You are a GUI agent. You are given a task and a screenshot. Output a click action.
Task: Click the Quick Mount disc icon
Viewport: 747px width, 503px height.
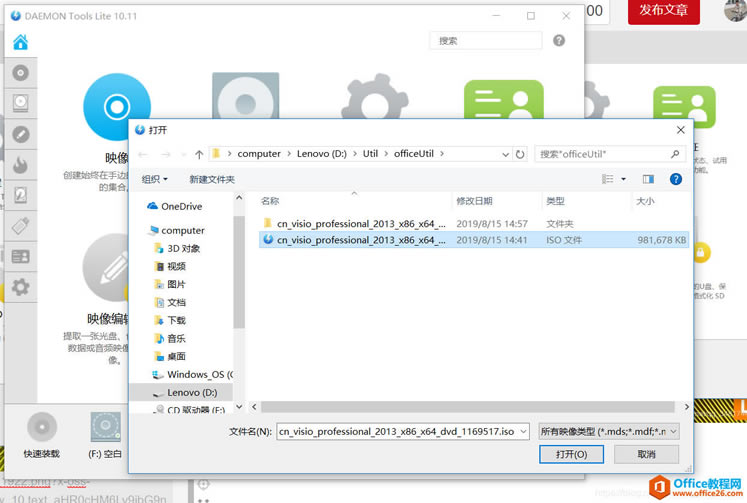(x=42, y=426)
